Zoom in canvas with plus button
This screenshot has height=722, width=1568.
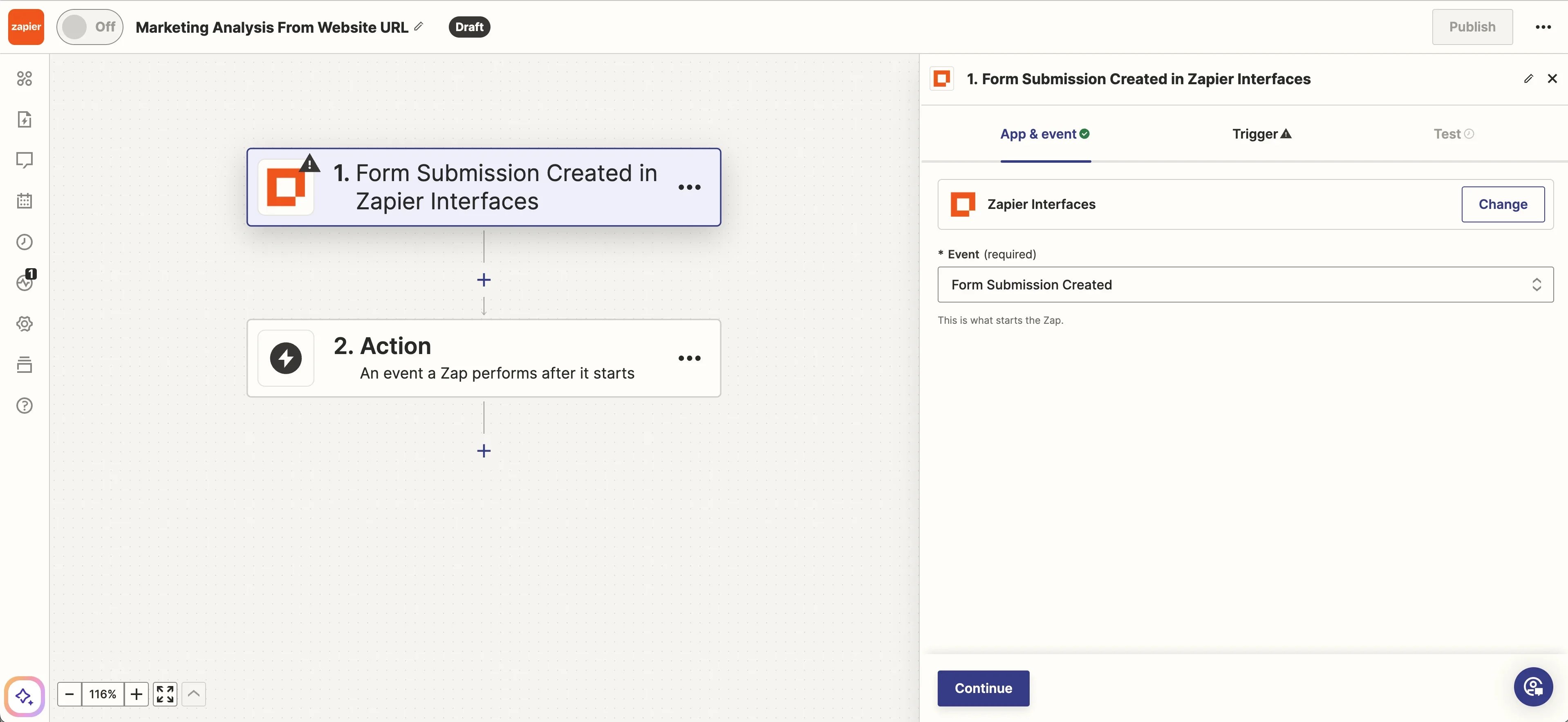pyautogui.click(x=137, y=694)
